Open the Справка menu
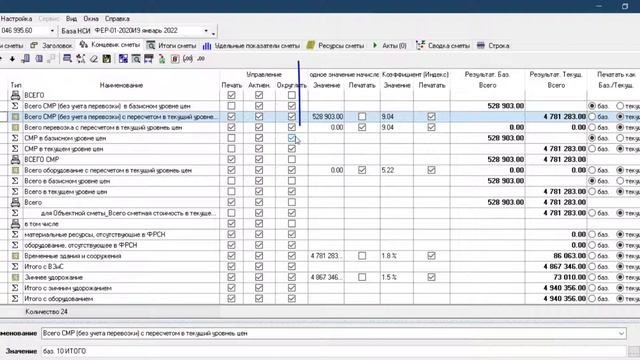This screenshot has height=360, width=640. coord(117,19)
